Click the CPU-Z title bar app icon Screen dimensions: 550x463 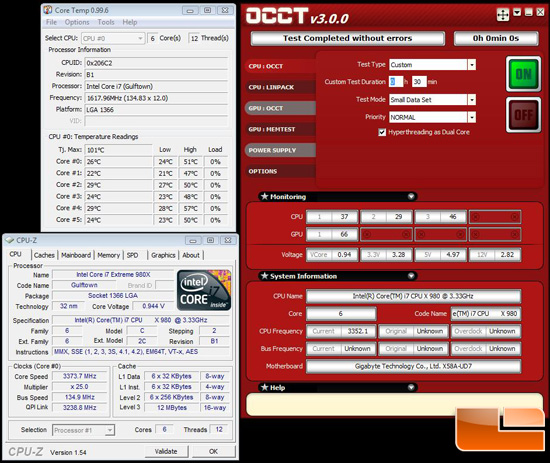9,240
